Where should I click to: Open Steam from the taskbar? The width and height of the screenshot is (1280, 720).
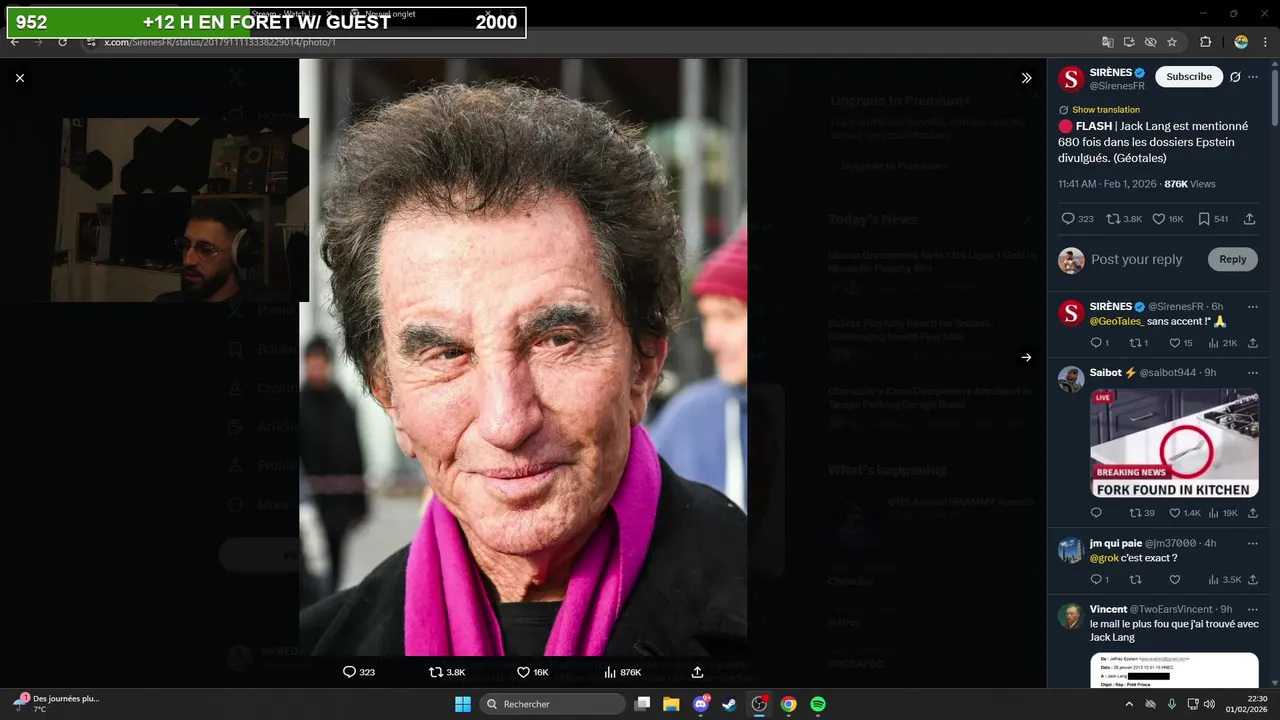(x=730, y=704)
